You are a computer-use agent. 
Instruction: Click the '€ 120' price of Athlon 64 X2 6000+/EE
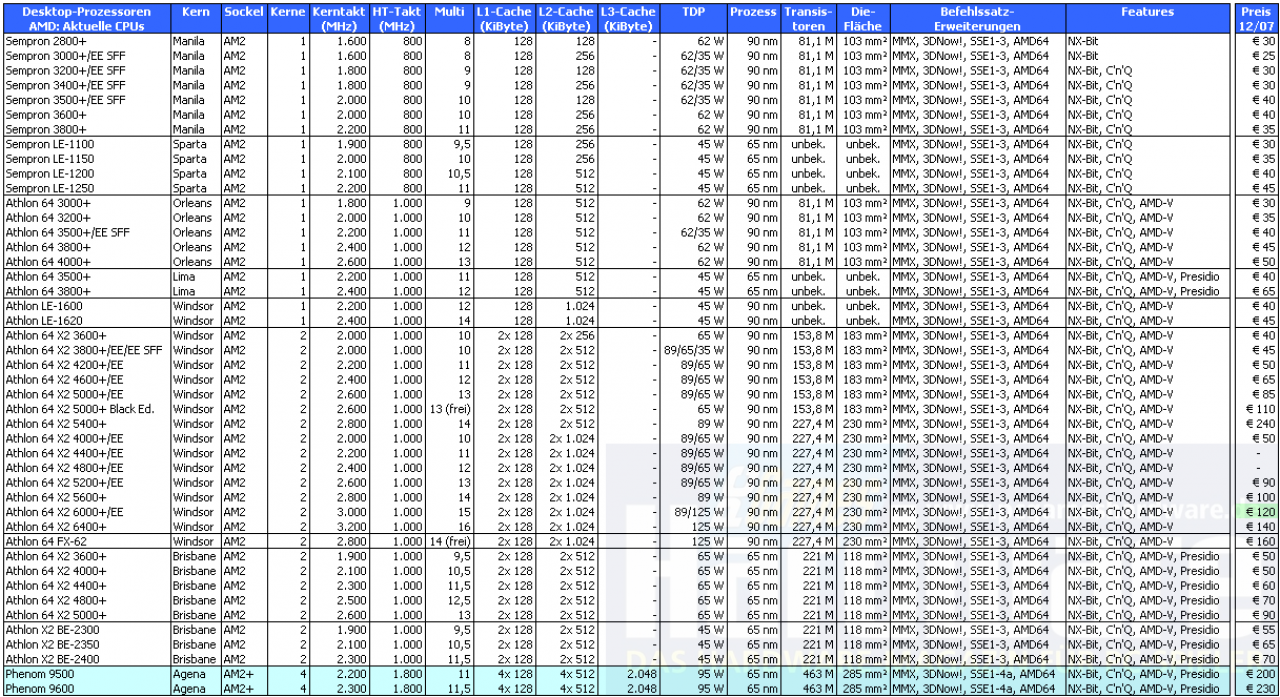click(1261, 512)
